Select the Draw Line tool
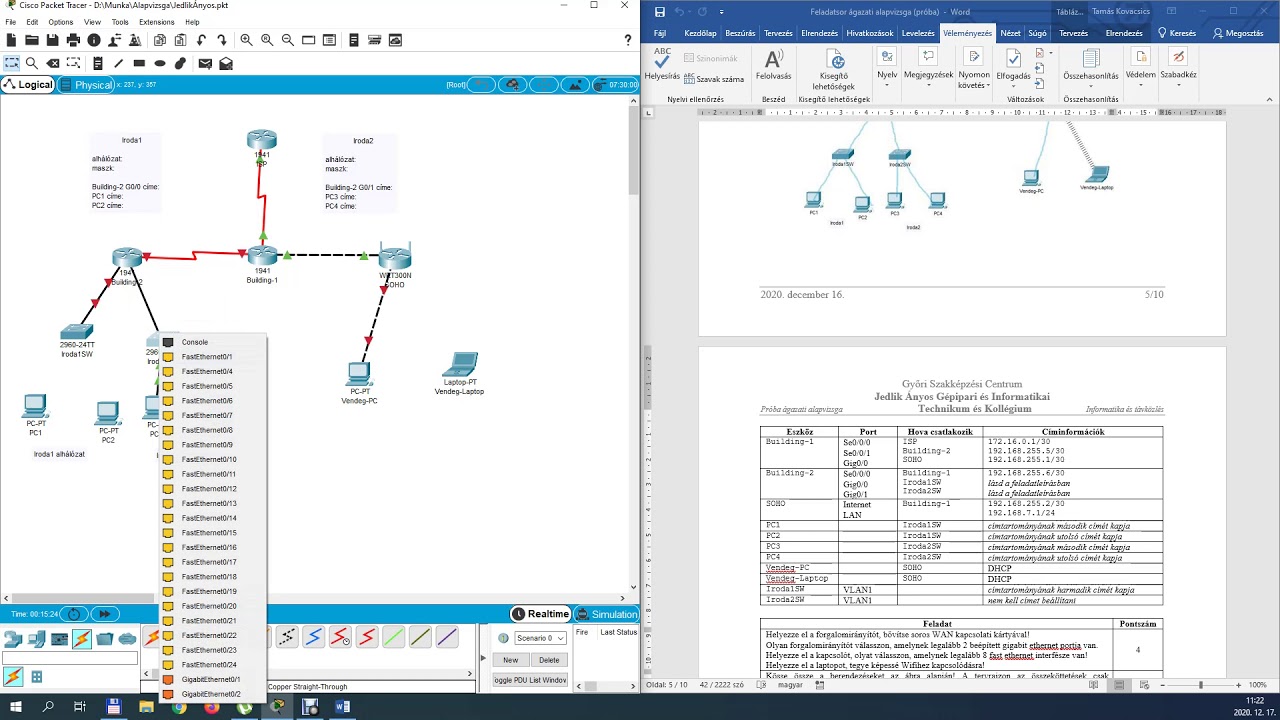1280x720 pixels. (117, 63)
